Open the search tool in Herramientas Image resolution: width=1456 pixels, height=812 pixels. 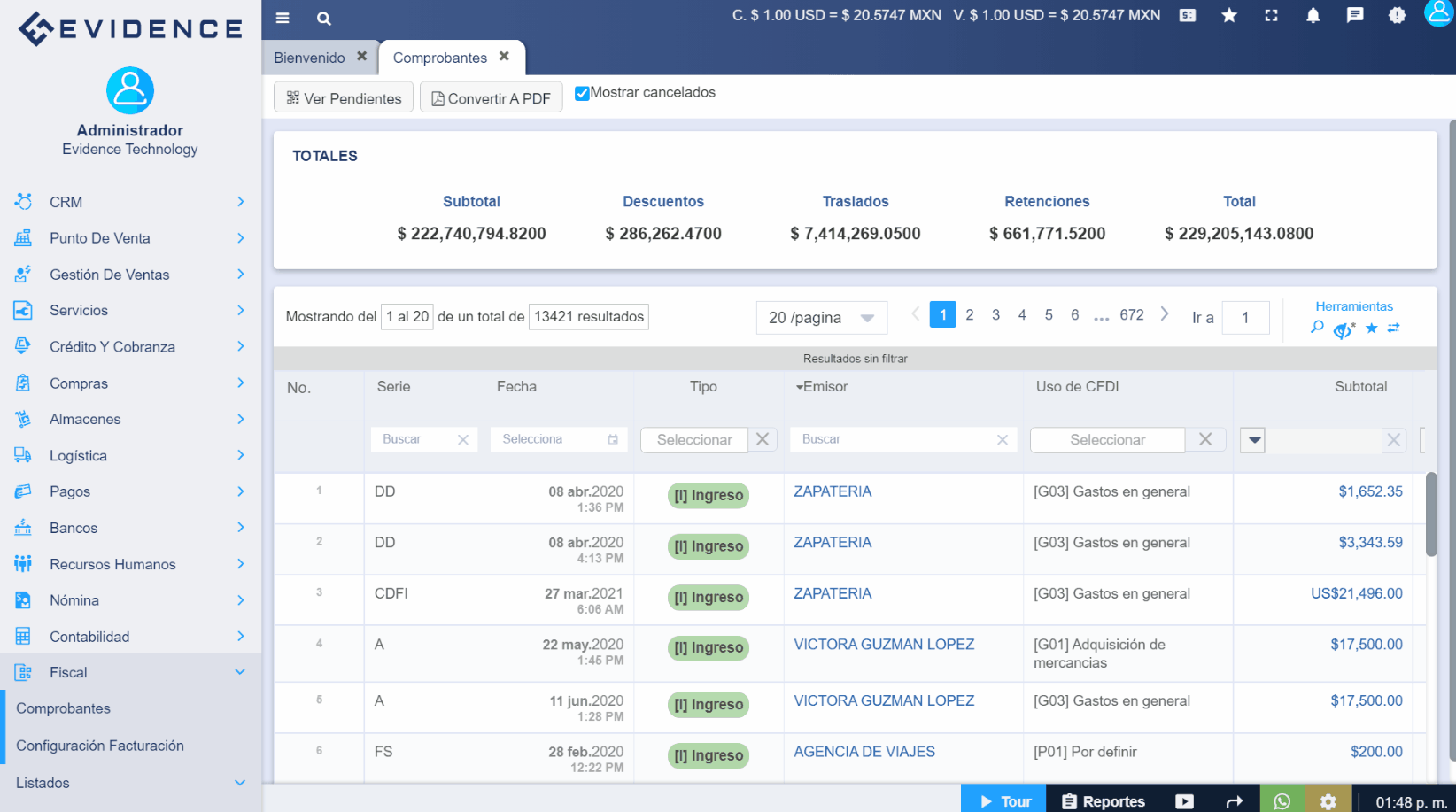coord(1317,329)
